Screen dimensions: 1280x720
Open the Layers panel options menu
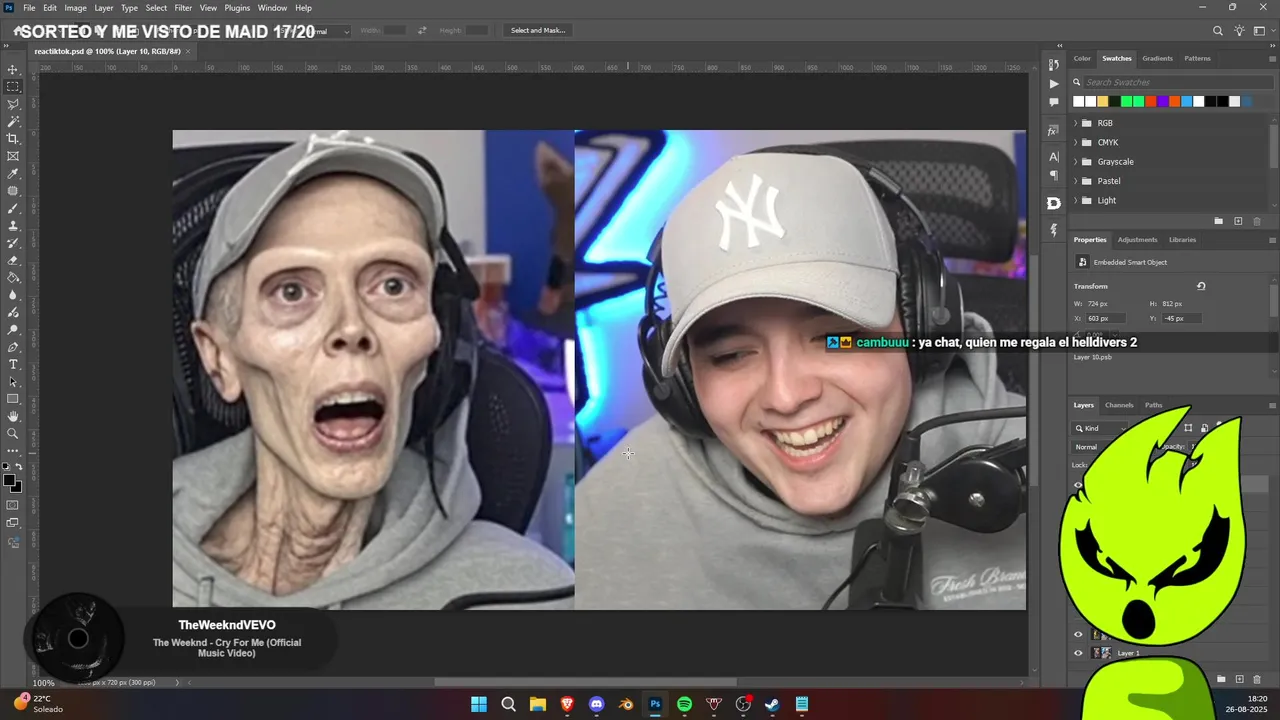click(x=1272, y=405)
